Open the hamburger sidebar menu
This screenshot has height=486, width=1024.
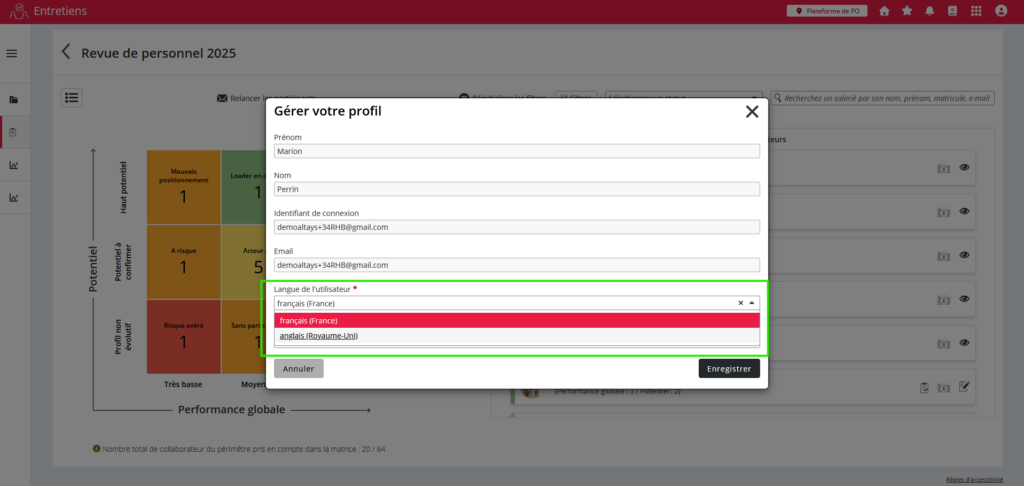[x=12, y=53]
